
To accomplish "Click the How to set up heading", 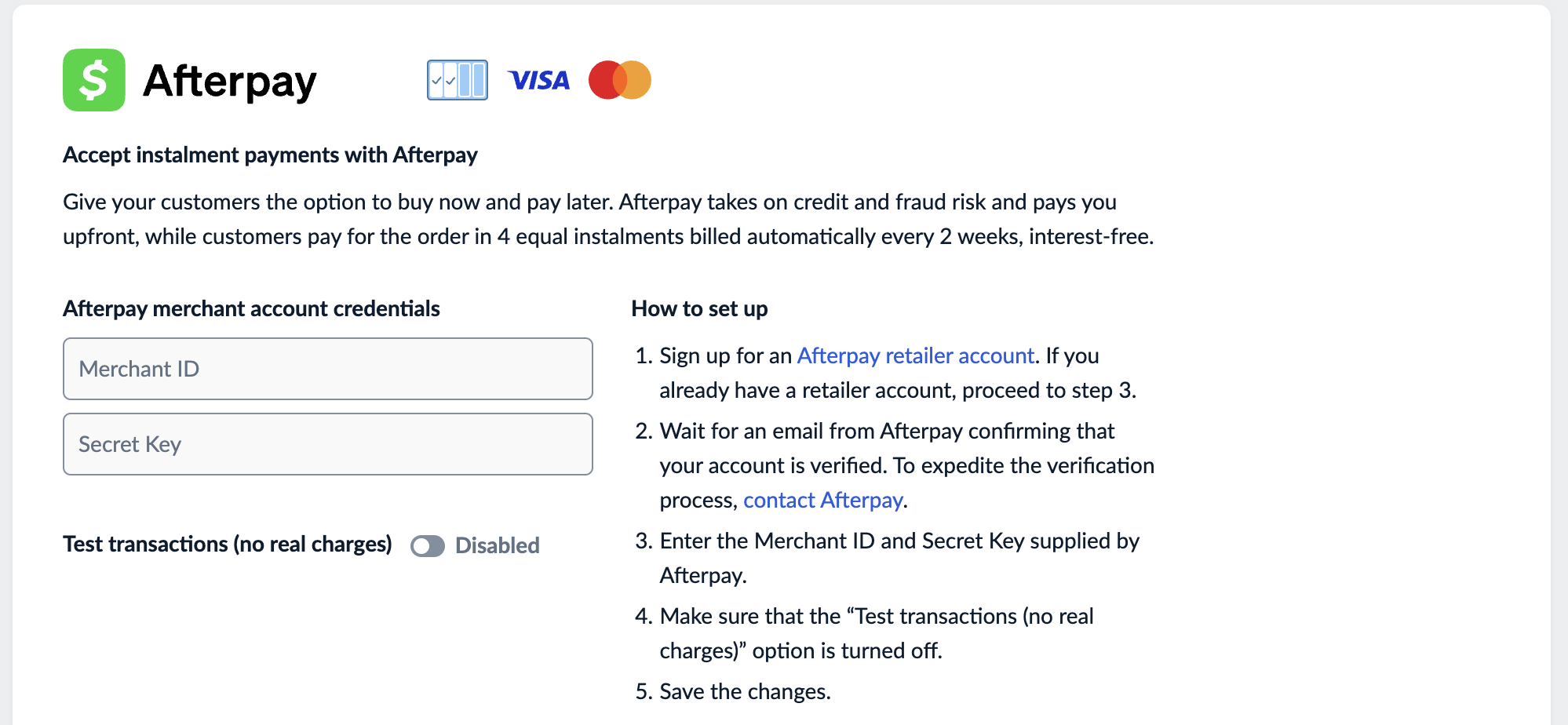I will (x=699, y=309).
